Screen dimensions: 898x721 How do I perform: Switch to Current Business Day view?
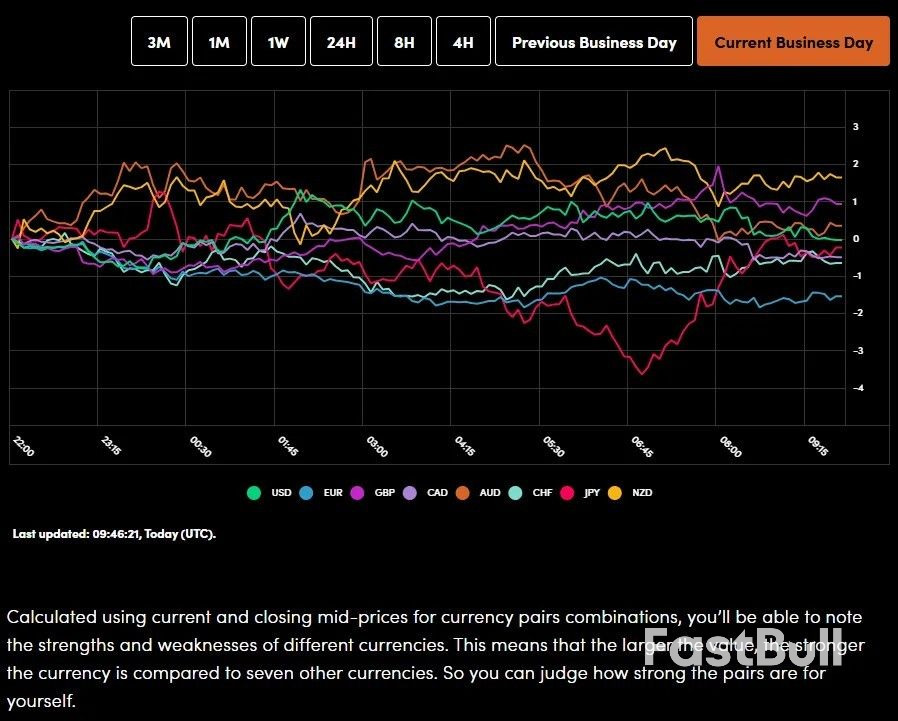click(x=793, y=42)
